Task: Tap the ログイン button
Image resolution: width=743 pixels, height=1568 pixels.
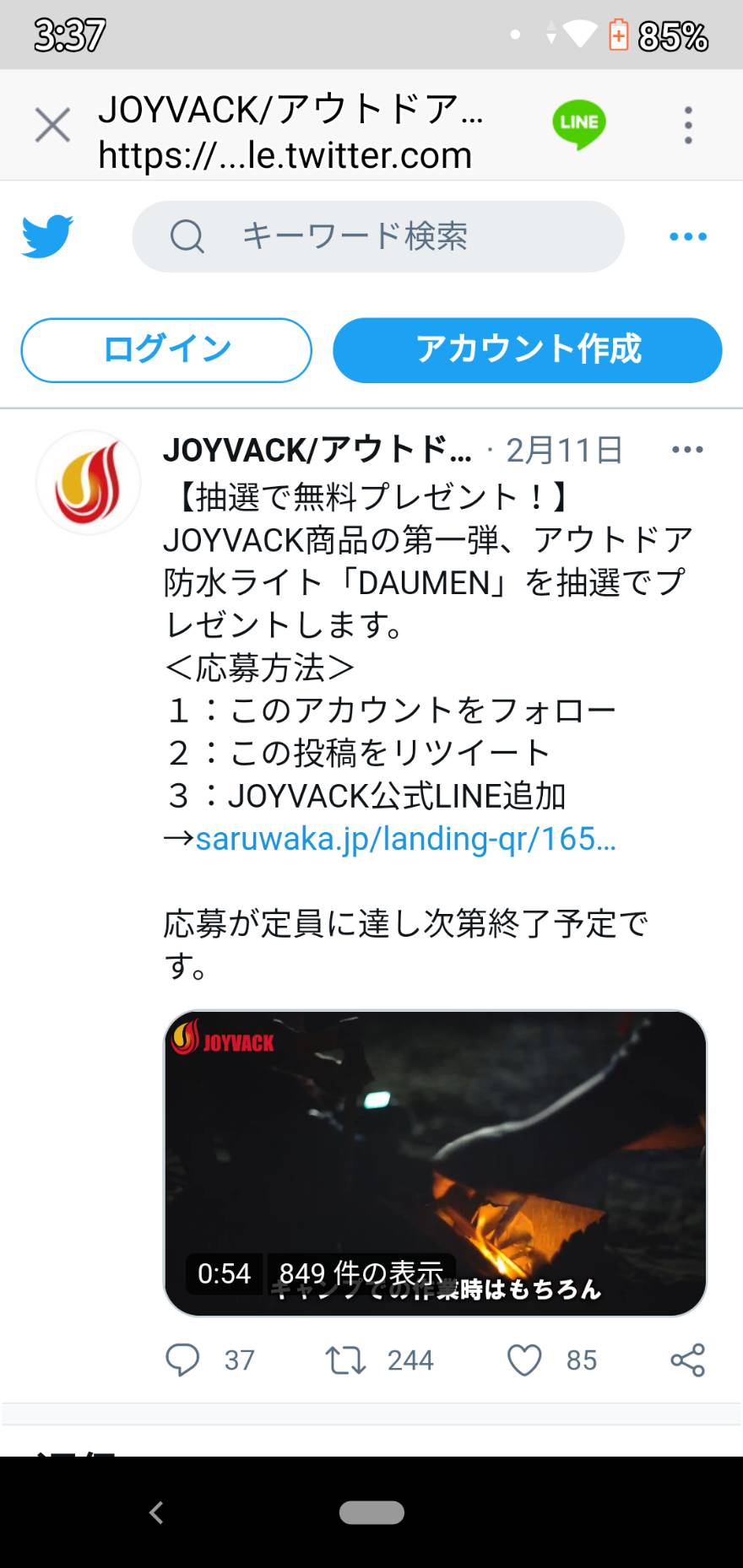Action: pos(166,349)
